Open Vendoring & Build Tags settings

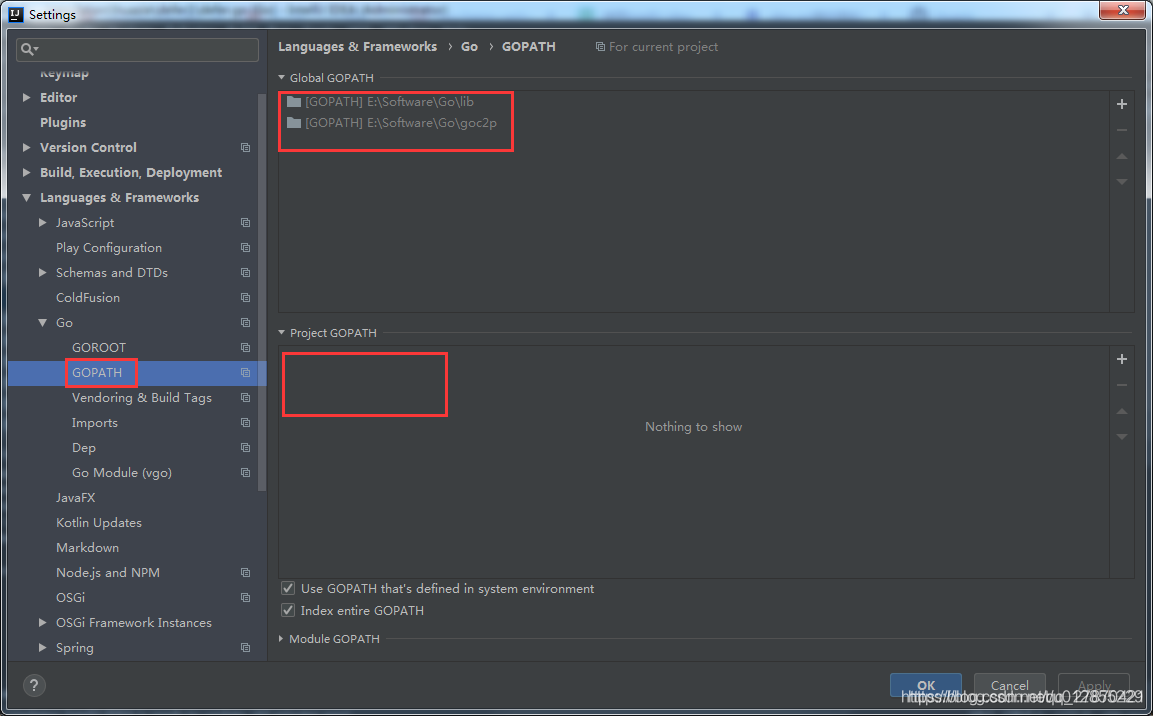[x=141, y=398]
